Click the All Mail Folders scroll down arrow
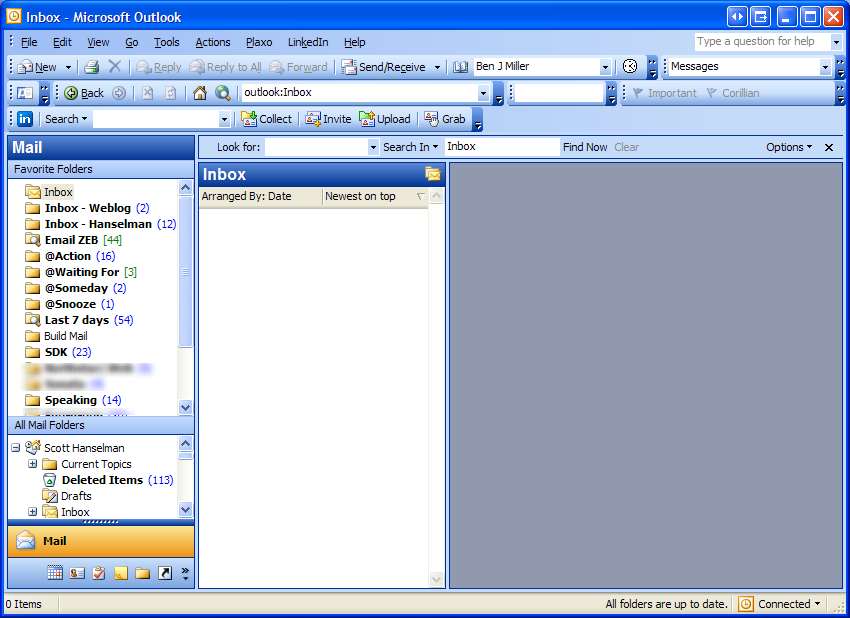The height and width of the screenshot is (618, 850). [185, 510]
